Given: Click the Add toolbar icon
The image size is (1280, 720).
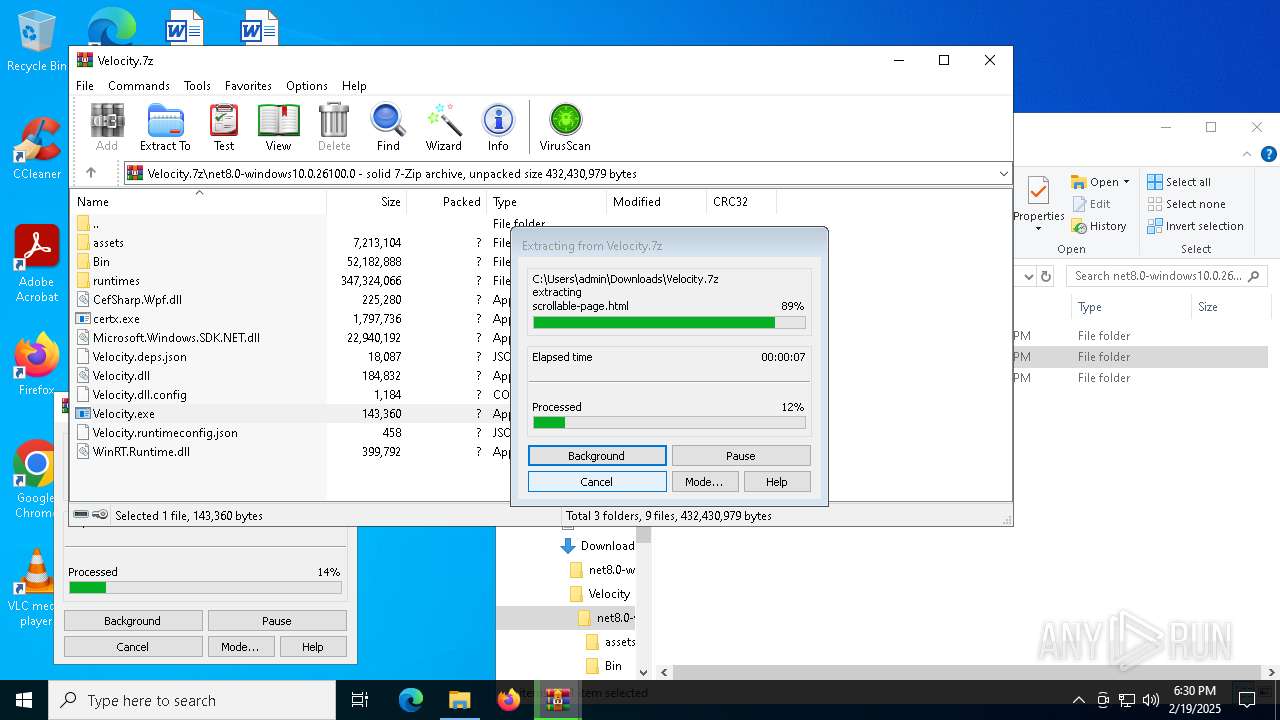Looking at the screenshot, I should tap(107, 128).
